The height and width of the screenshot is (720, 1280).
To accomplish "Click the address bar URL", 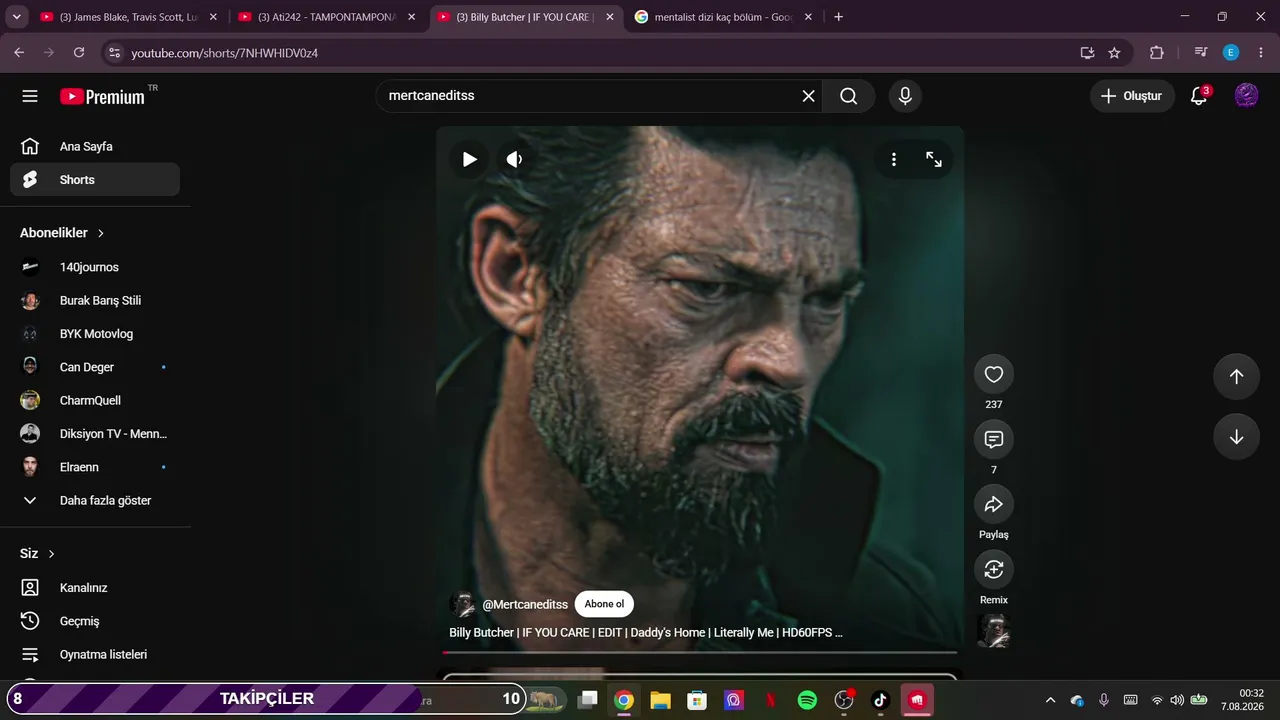I will 225,53.
